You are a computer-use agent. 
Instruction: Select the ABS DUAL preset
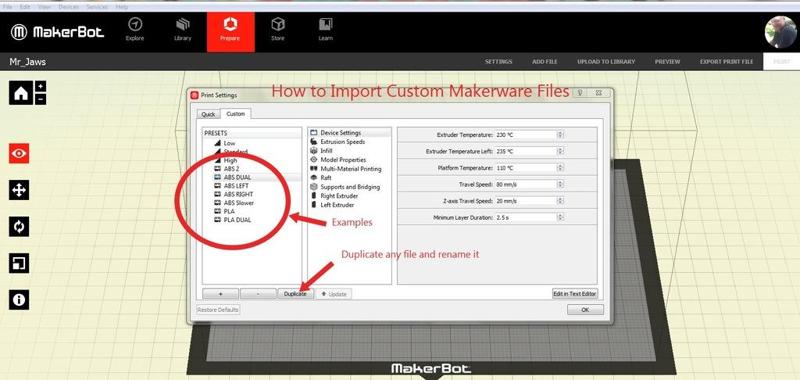click(238, 177)
